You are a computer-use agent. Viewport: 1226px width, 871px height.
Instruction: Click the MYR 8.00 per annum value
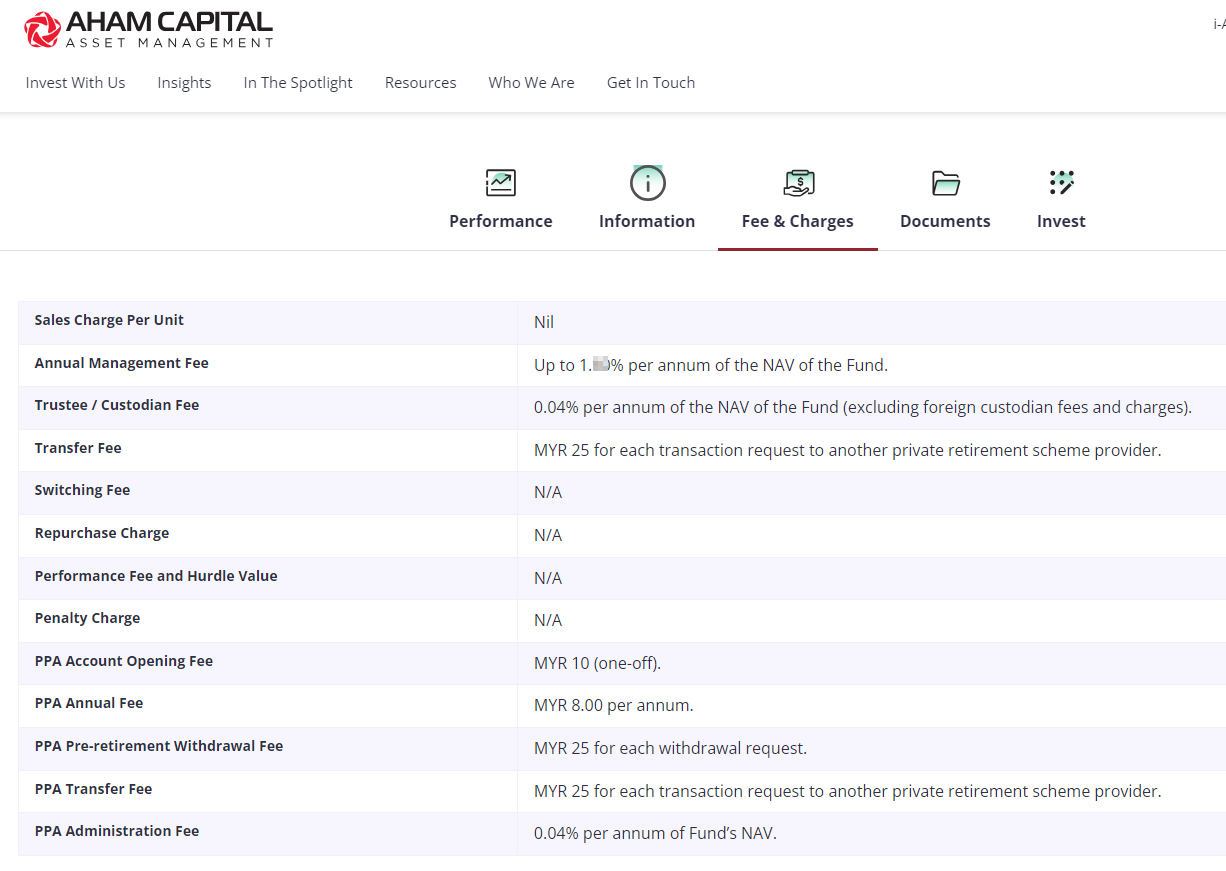click(614, 705)
